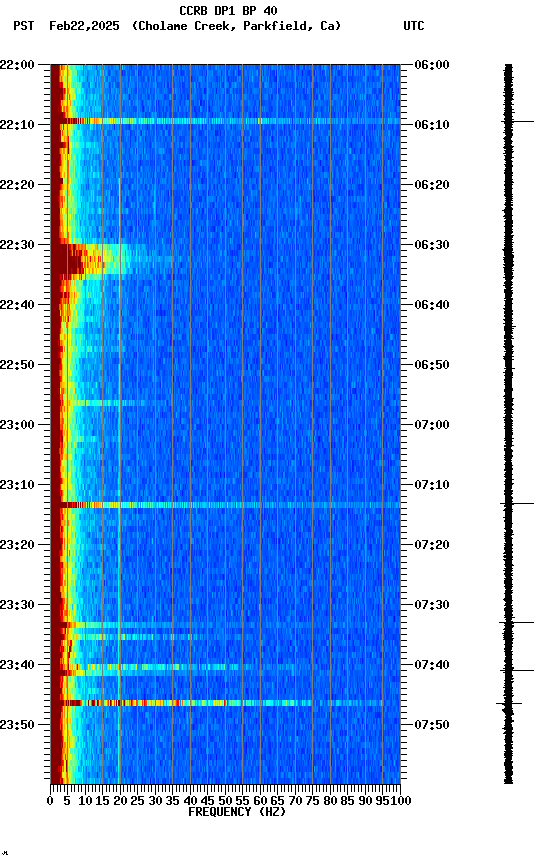
Task: Click the low-frequency burst at 22:30–22:35
Action: (x=94, y=259)
